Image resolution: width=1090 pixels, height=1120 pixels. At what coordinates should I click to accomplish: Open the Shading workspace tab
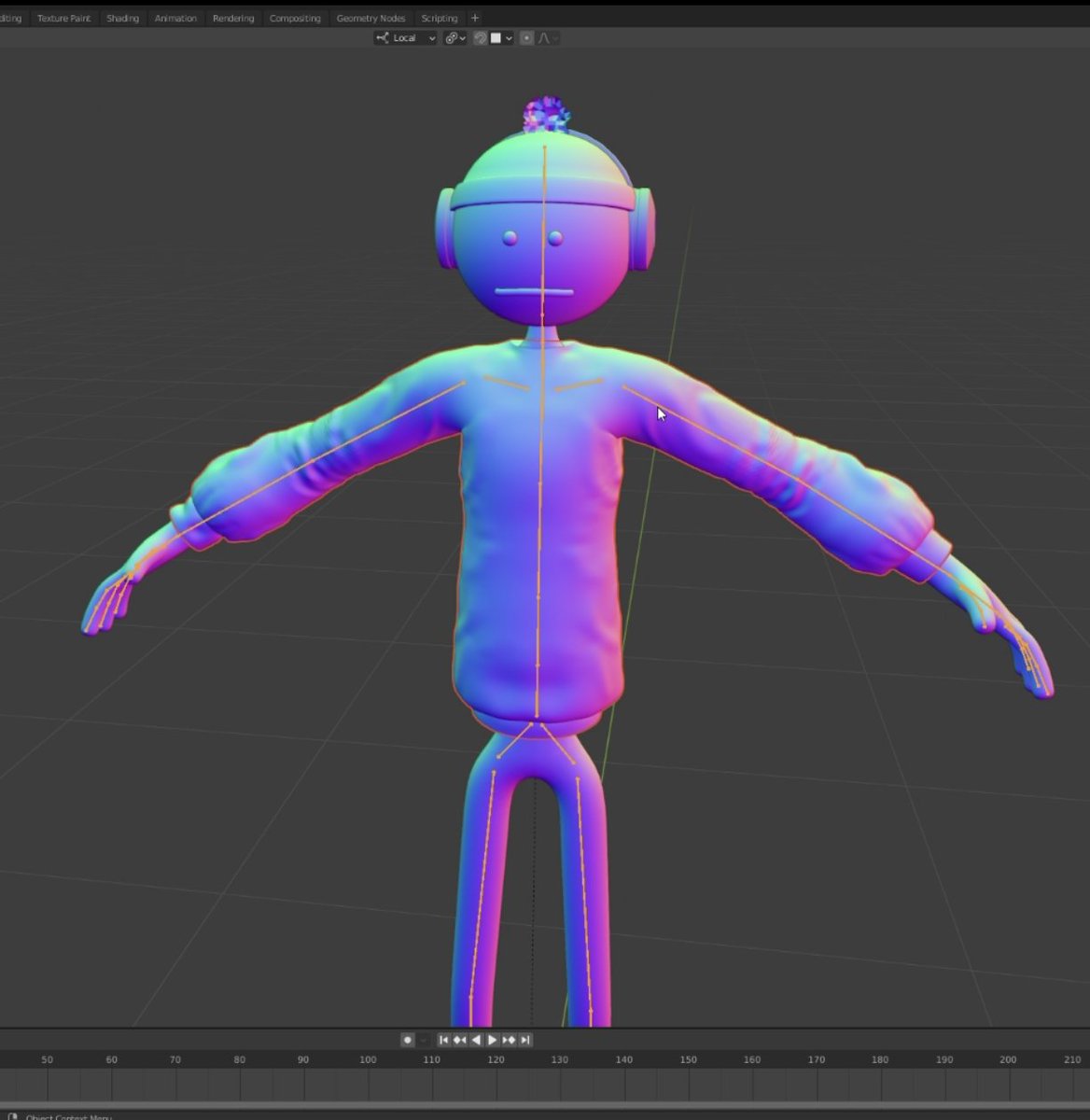(122, 18)
